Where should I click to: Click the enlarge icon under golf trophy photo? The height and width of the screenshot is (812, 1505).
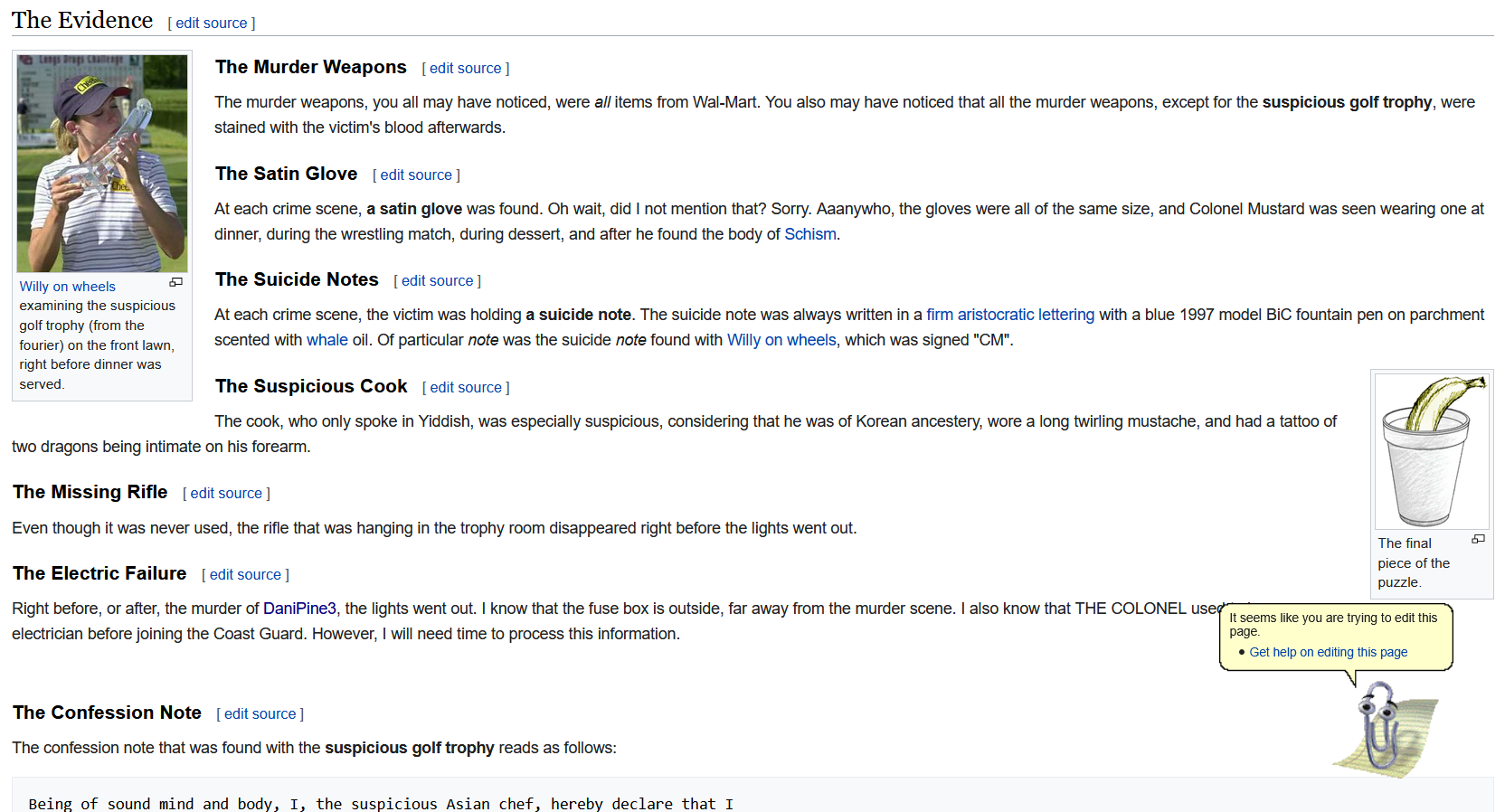176,283
